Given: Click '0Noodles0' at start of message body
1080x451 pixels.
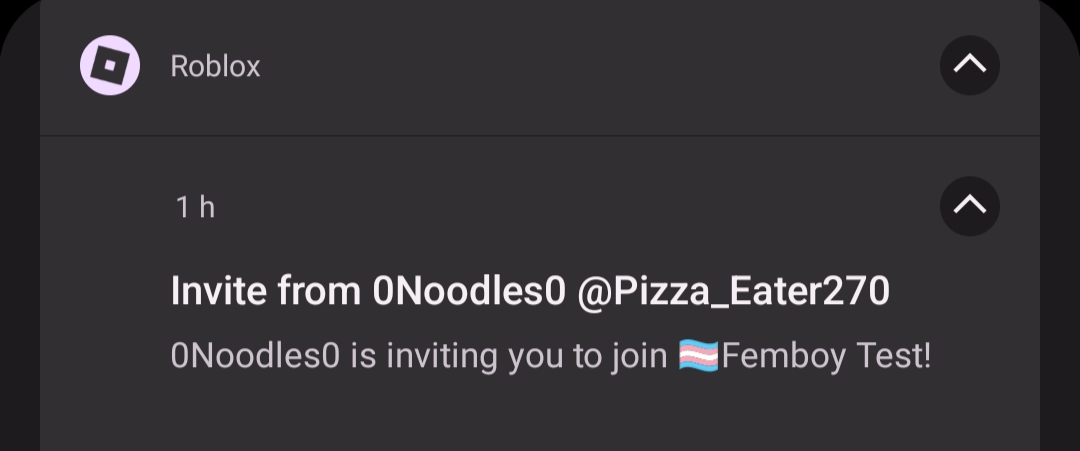Looking at the screenshot, I should 256,356.
